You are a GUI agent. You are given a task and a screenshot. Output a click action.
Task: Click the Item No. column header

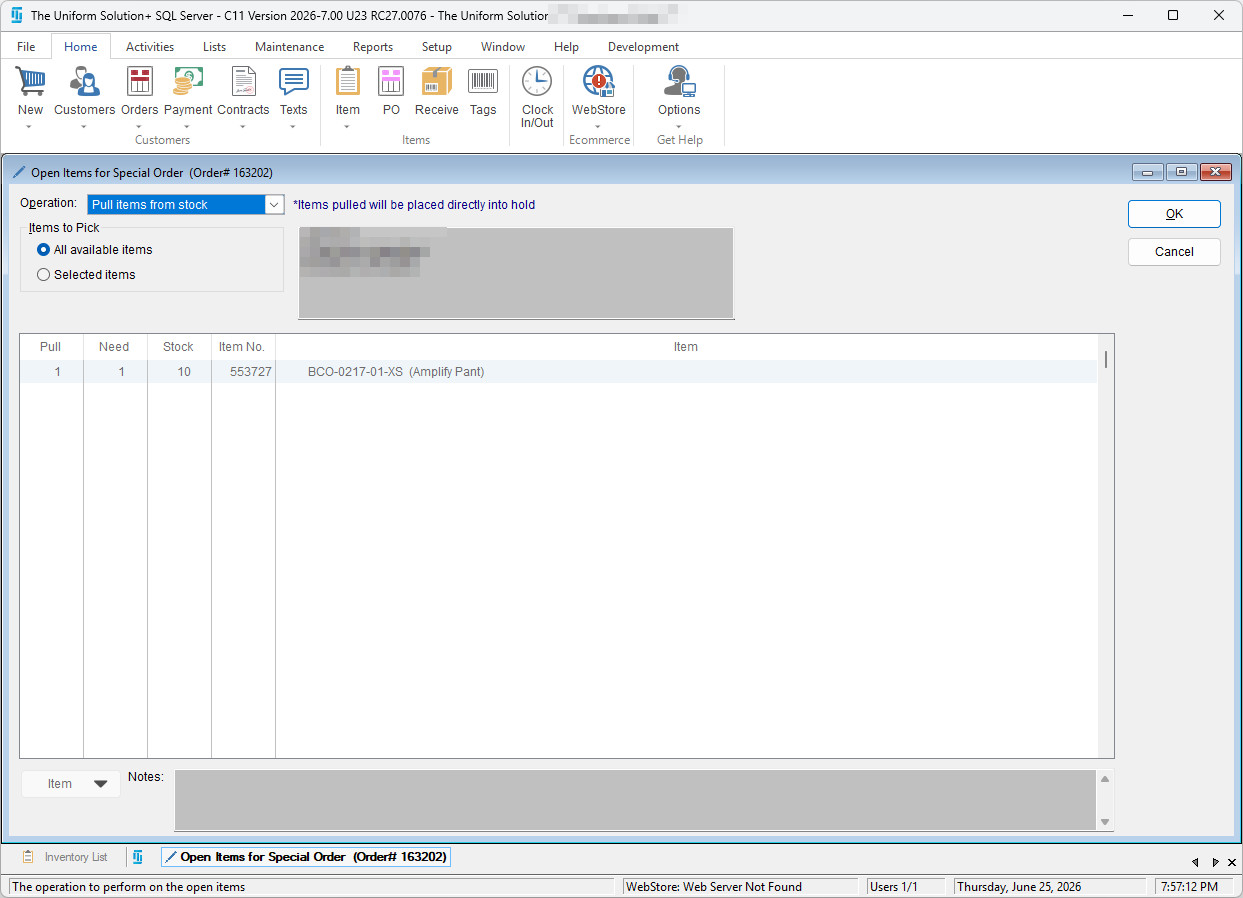click(243, 347)
